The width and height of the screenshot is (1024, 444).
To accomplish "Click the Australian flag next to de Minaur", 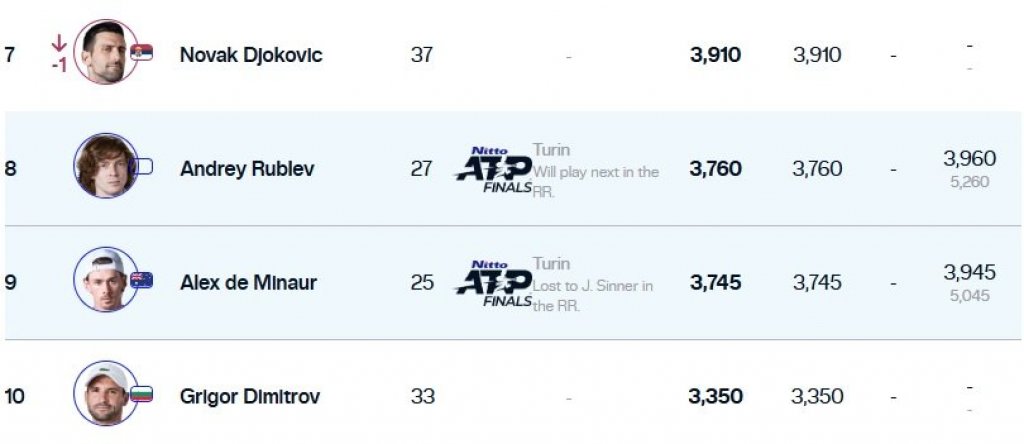I will 142,280.
